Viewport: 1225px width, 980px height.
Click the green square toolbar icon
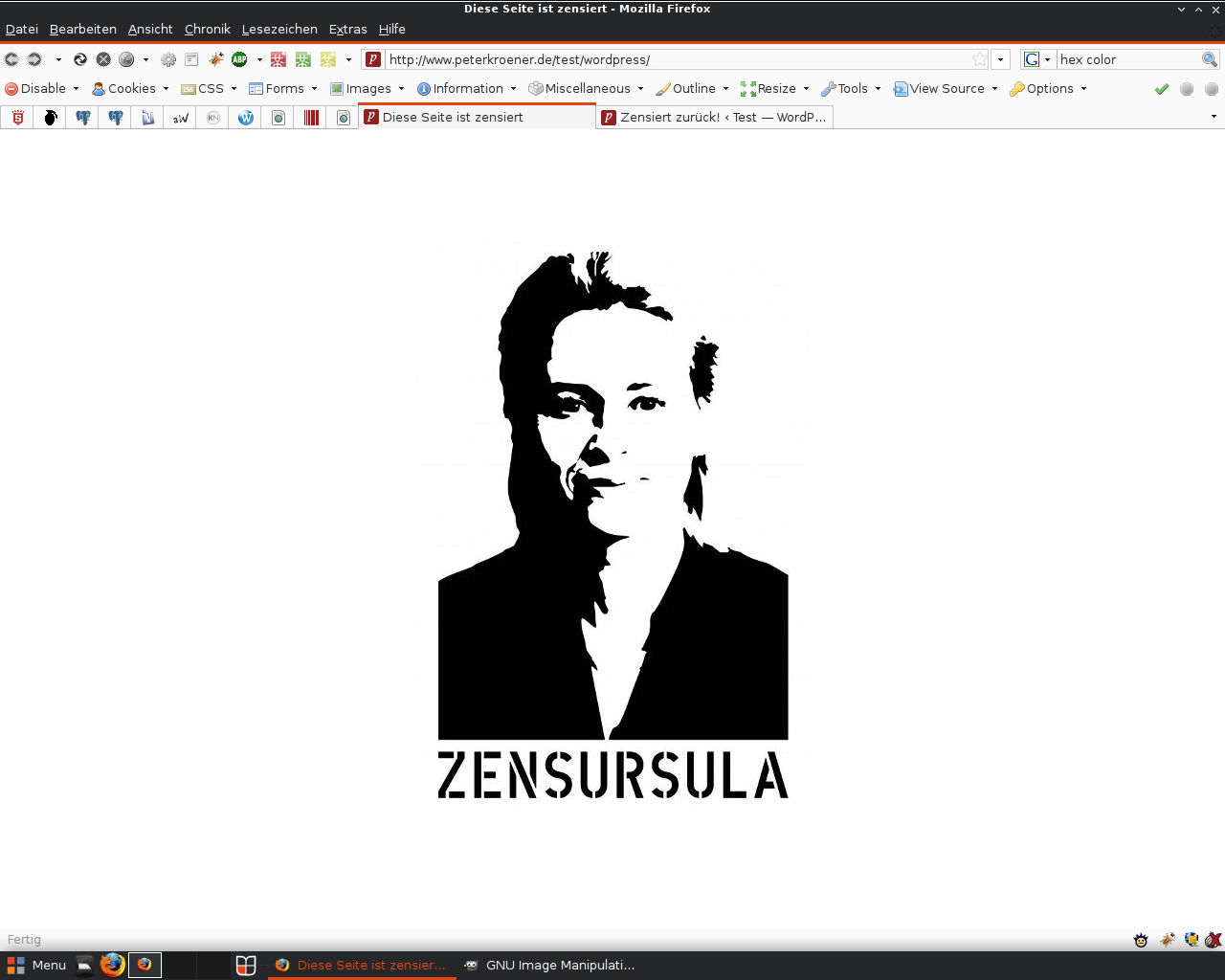(303, 59)
